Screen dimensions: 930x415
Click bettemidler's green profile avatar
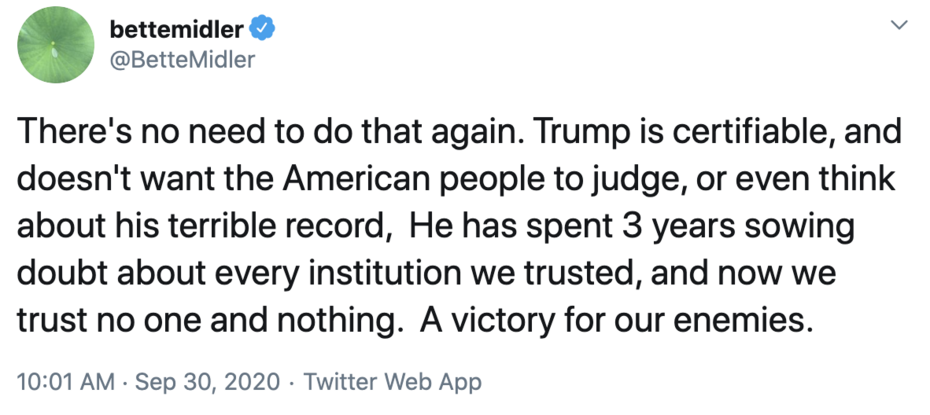[58, 48]
